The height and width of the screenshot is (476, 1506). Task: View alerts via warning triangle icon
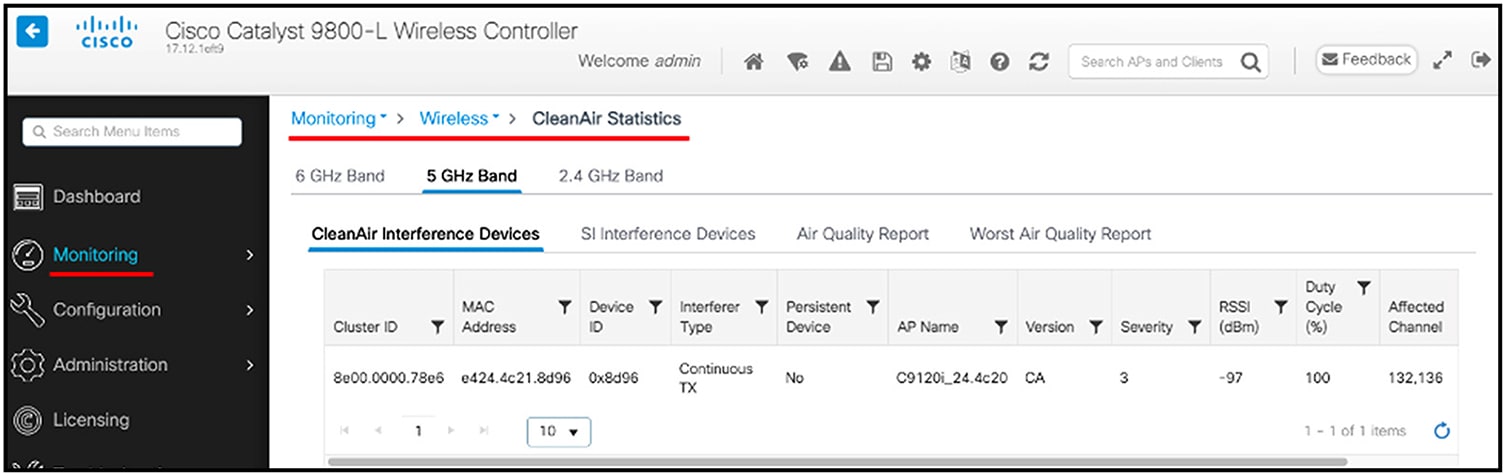point(840,62)
